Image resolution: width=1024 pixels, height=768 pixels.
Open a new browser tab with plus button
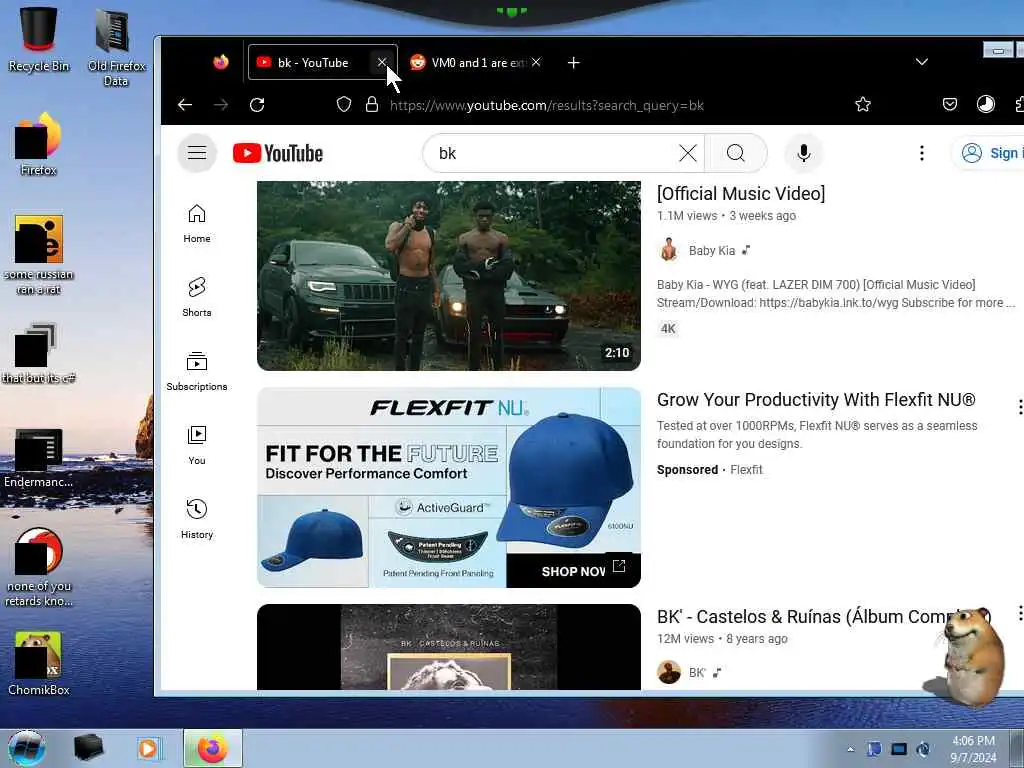tap(573, 63)
